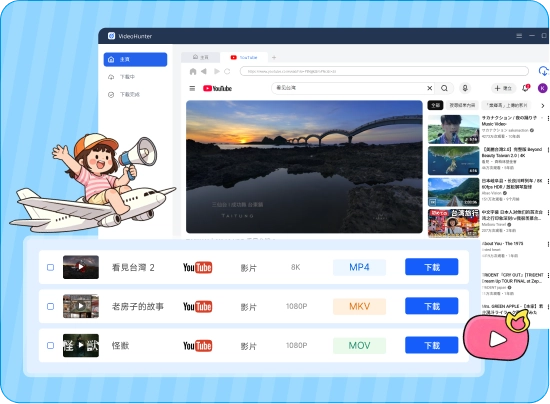Select the second filter chip beside All
The width and height of the screenshot is (550, 404).
462,105
